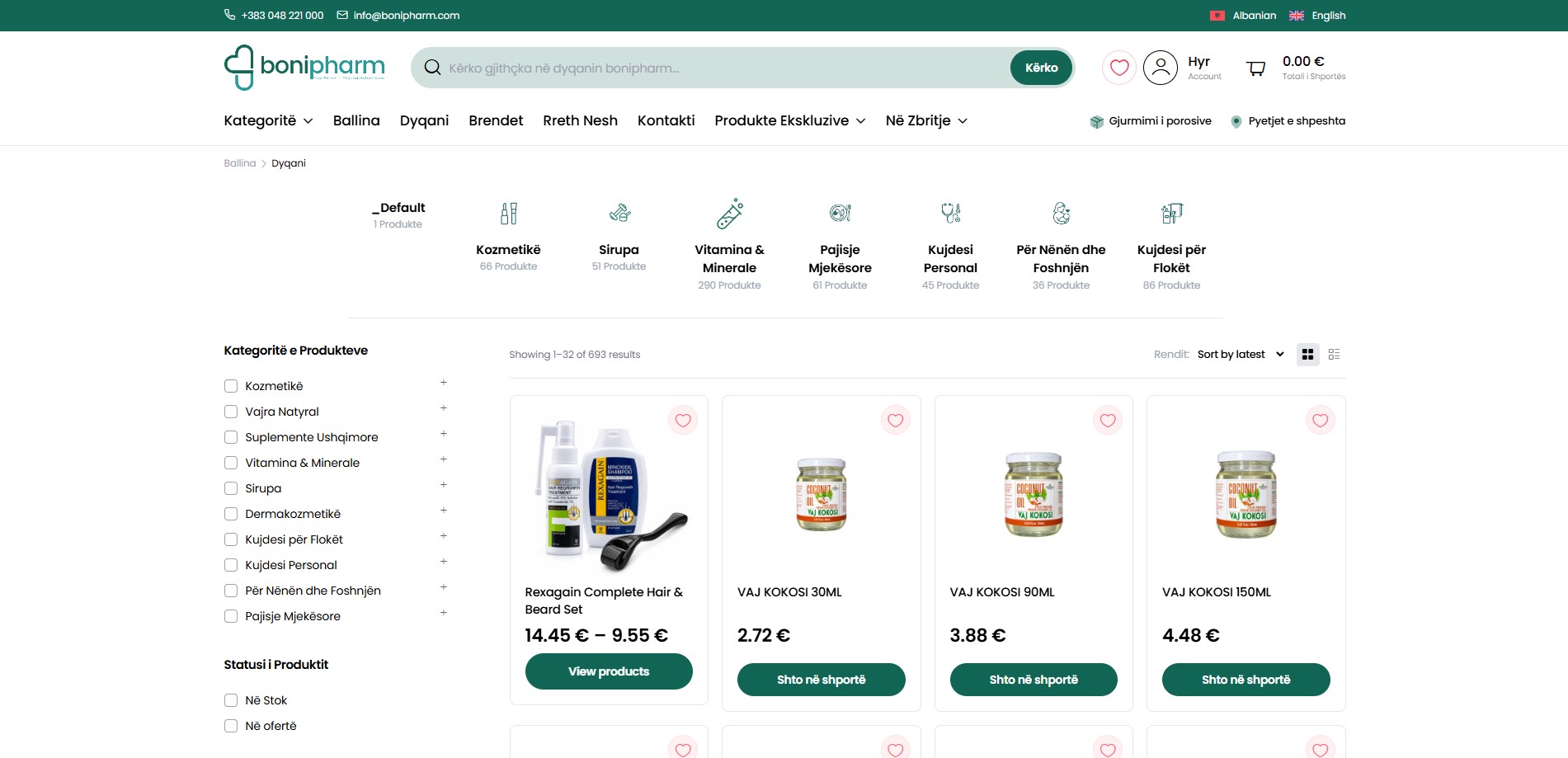Expand the Vajra Natyral subcategories plus
1568x758 pixels.
[x=443, y=408]
